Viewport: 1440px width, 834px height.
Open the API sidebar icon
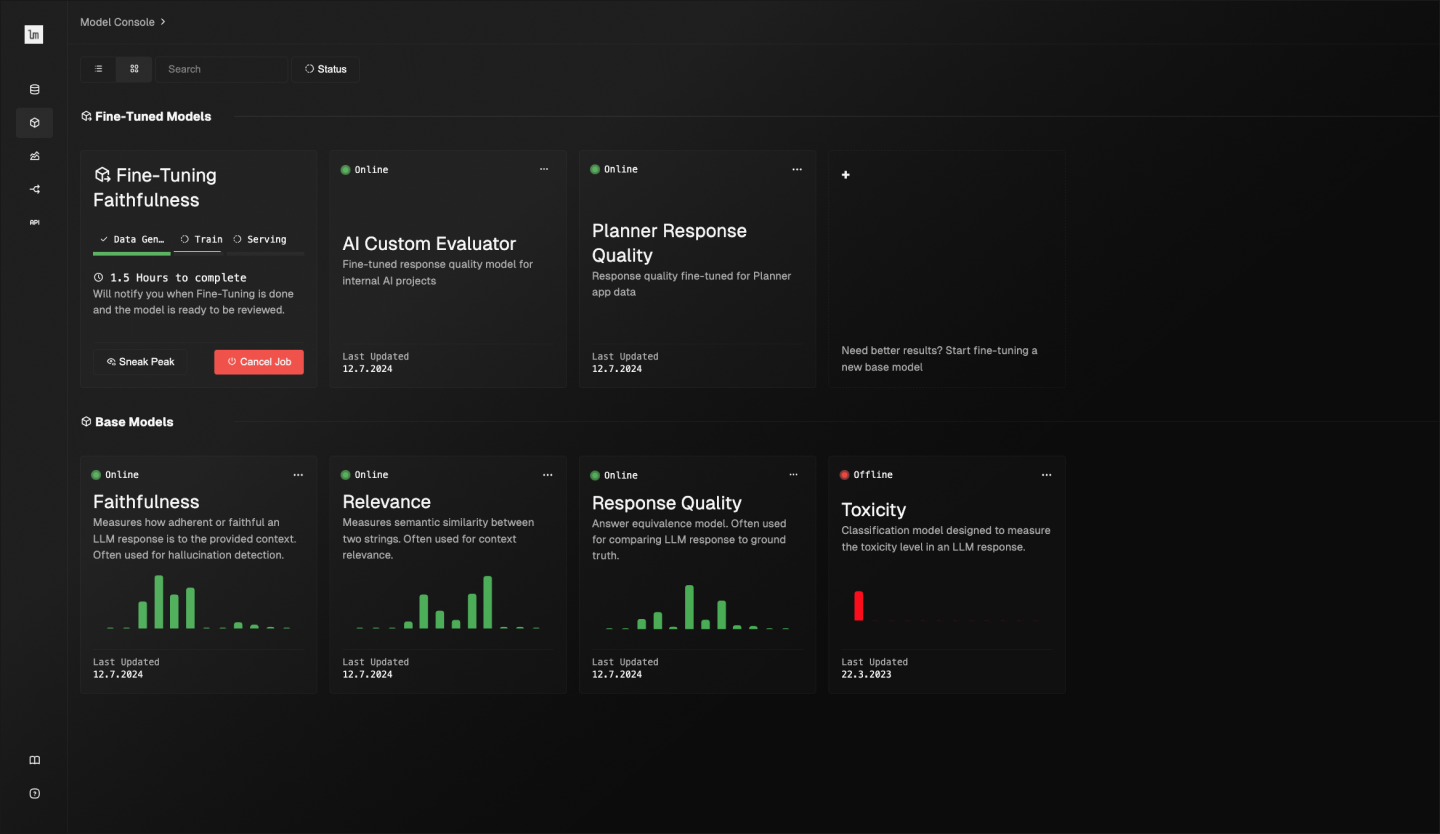click(x=34, y=222)
